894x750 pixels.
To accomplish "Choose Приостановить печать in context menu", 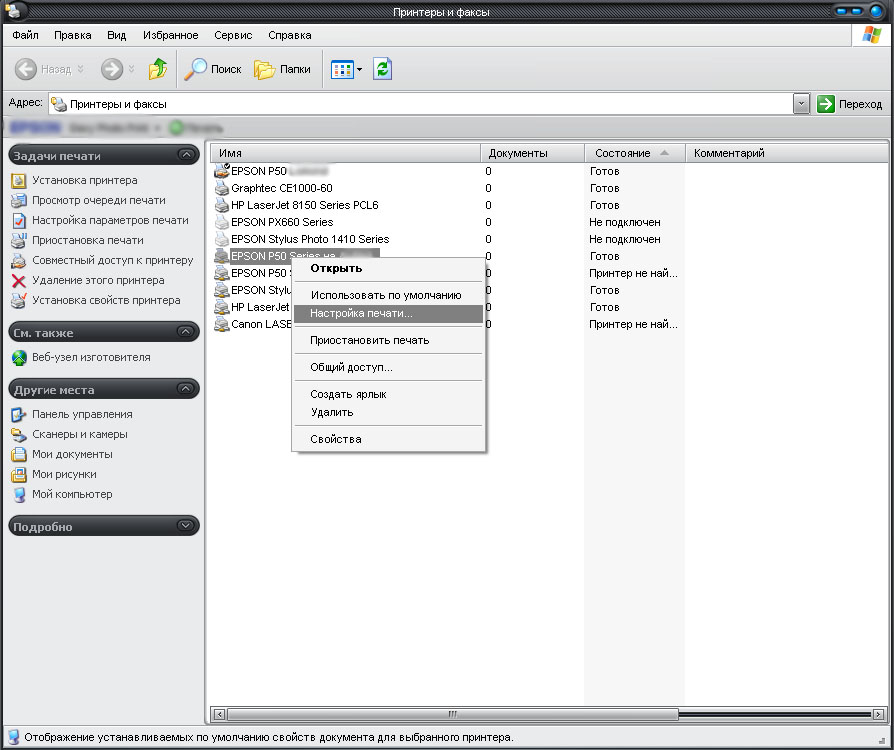I will 388,340.
